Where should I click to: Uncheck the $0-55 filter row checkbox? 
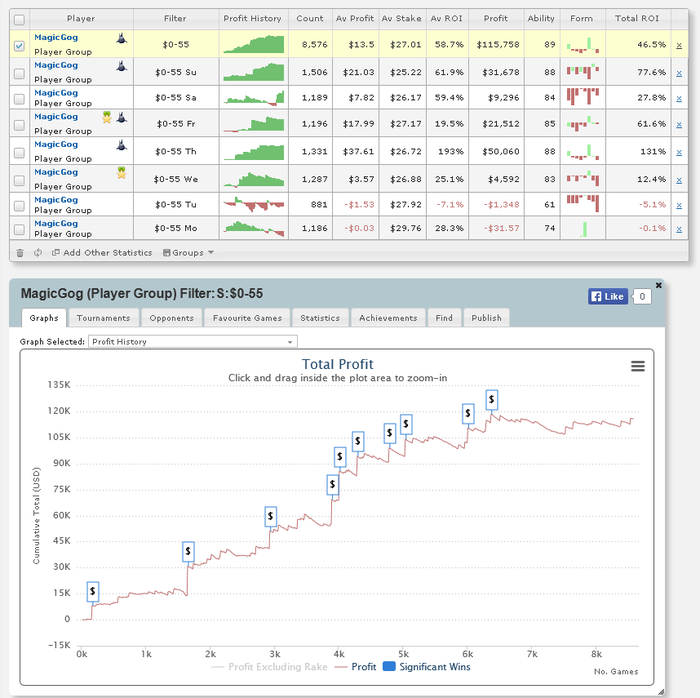click(19, 45)
